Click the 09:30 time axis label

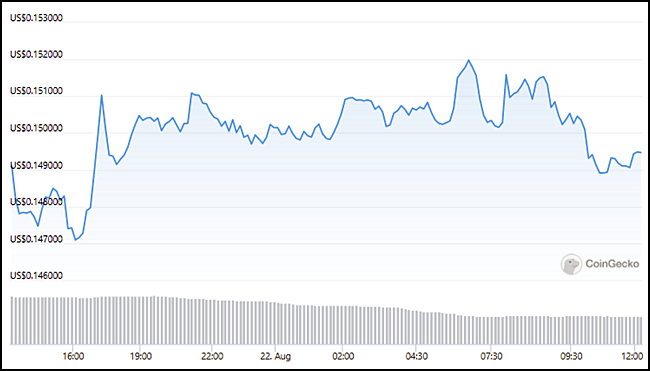570,356
